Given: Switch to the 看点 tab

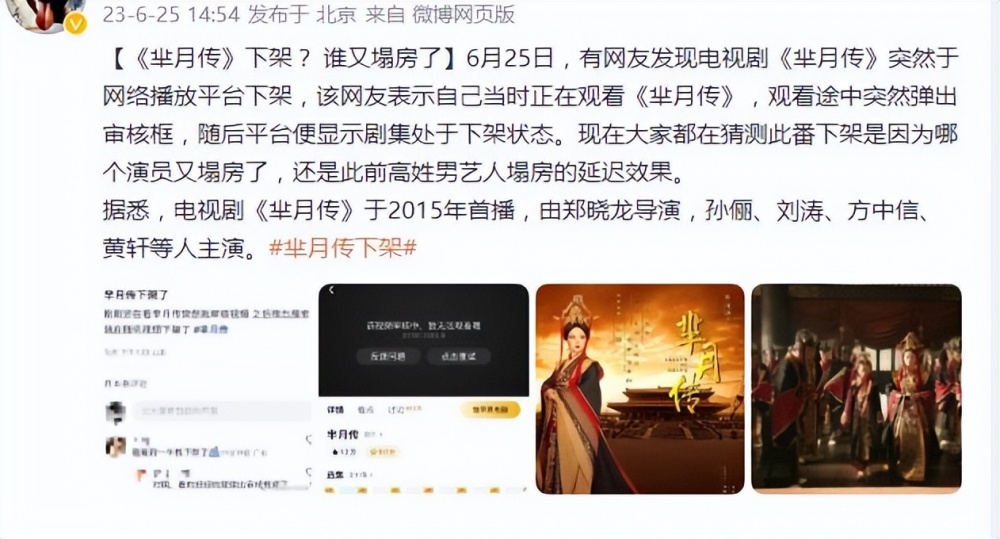Looking at the screenshot, I should coord(365,410).
